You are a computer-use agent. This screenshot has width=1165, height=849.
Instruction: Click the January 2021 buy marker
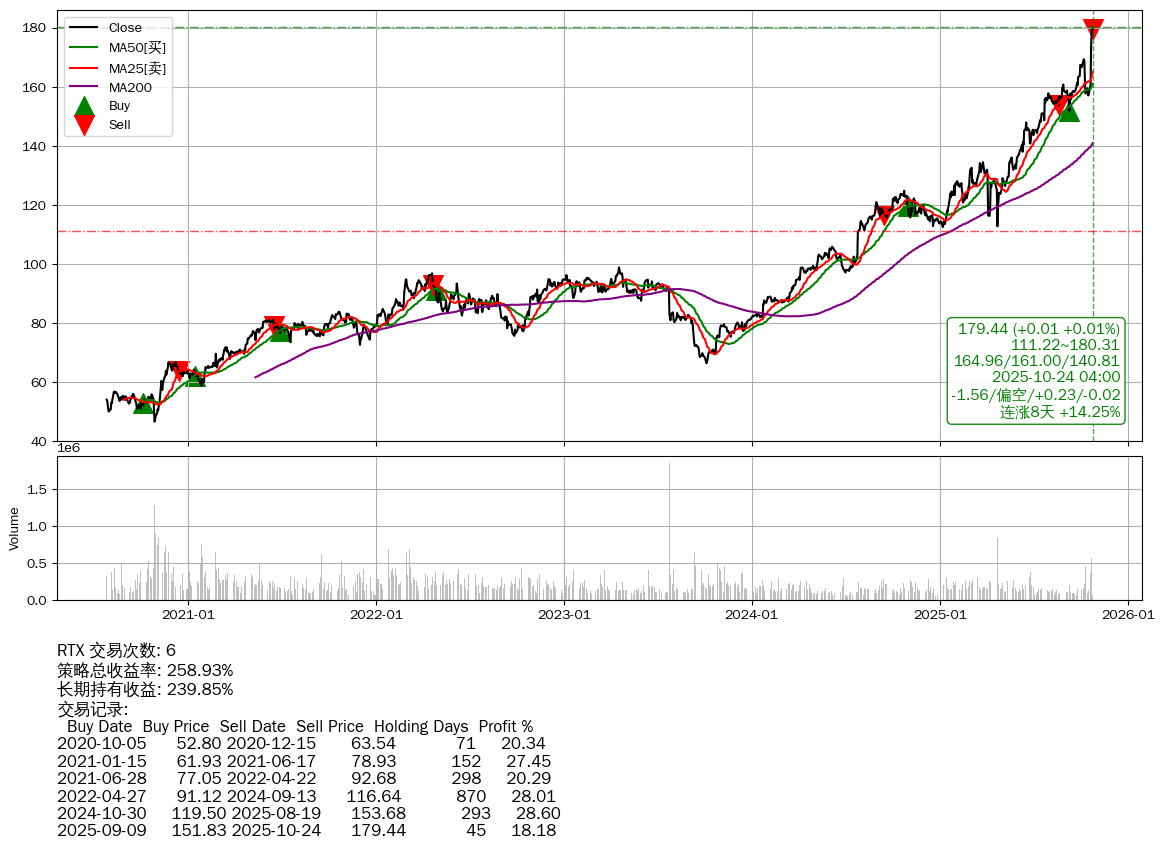[196, 377]
